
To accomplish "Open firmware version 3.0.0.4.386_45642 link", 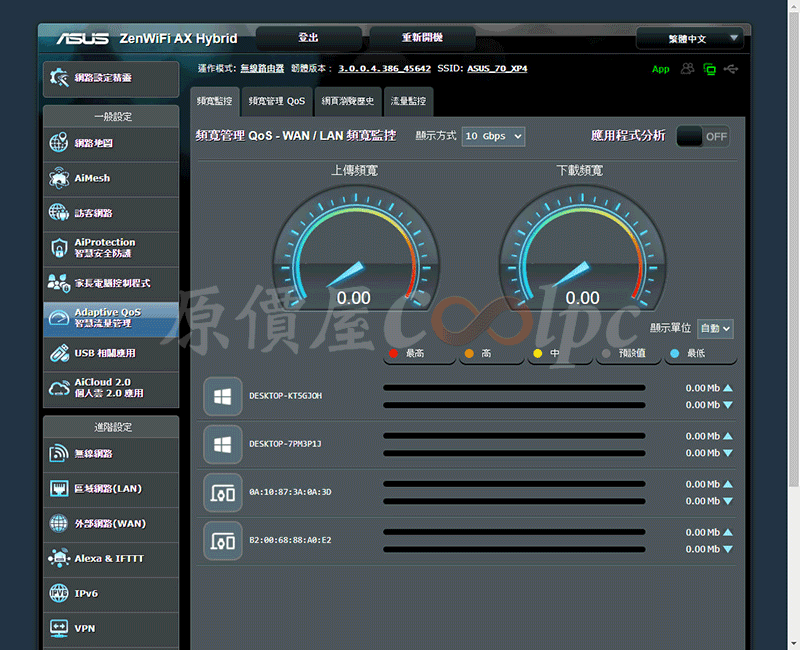I will 384,68.
